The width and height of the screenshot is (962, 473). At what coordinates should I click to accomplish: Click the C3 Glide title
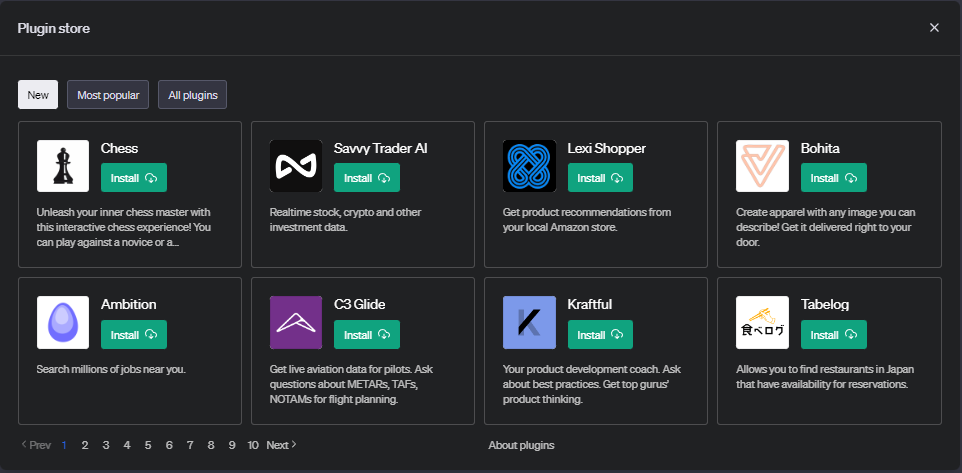coord(360,305)
